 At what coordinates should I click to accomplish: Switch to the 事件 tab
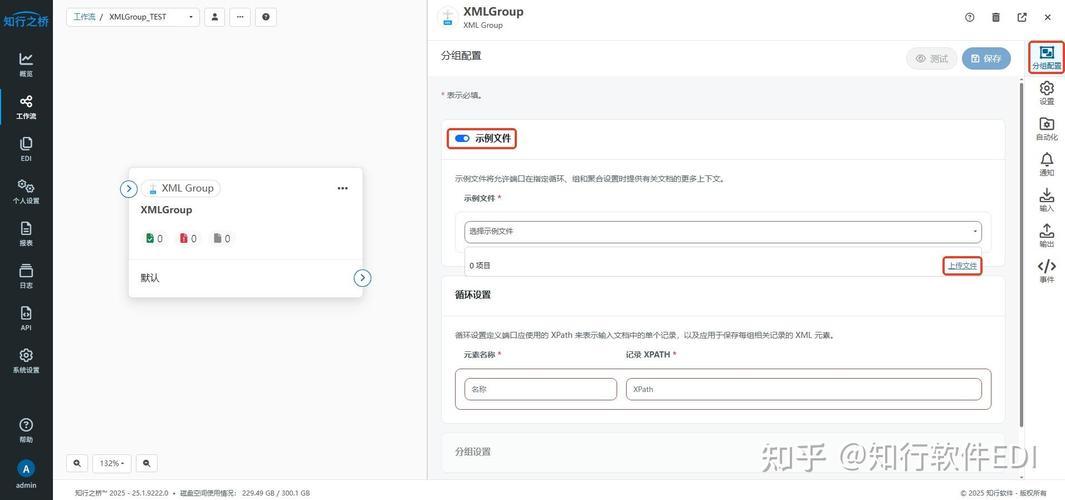[1047, 271]
